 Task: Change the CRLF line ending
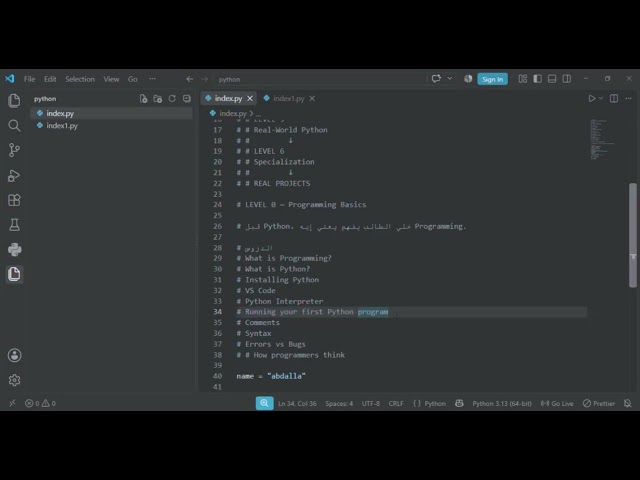pos(396,403)
